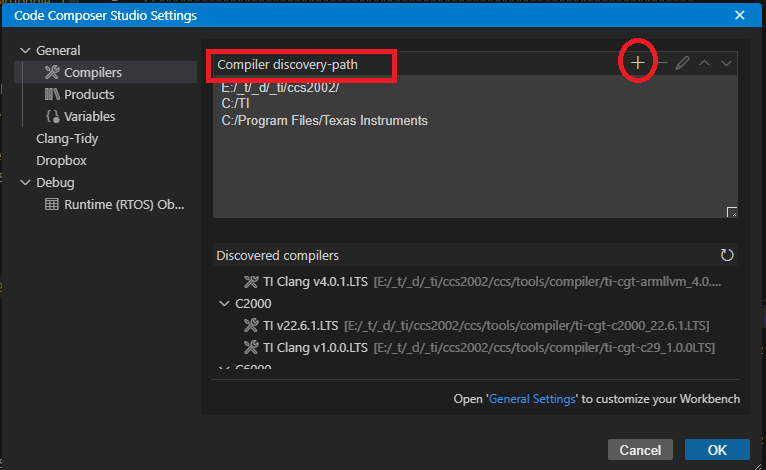Collapse the Debug settings group
Screen dimensions: 766x470
click(25, 182)
